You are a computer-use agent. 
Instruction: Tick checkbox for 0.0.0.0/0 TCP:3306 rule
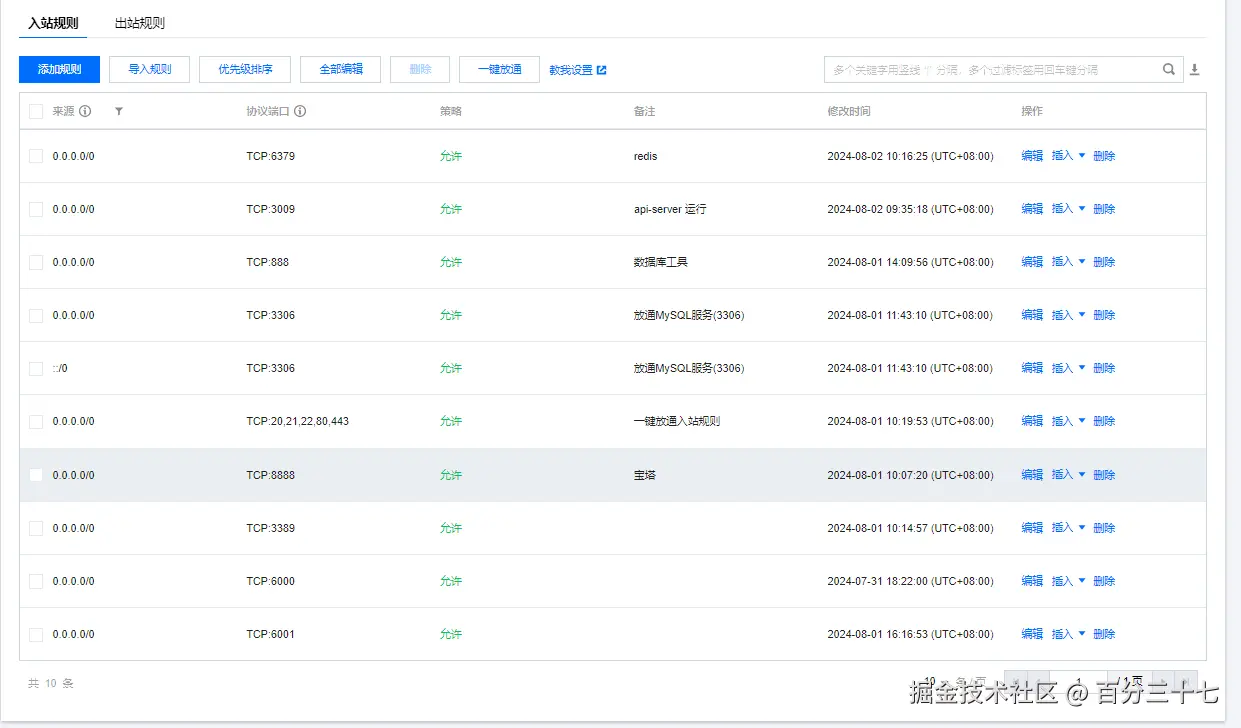[x=36, y=315]
